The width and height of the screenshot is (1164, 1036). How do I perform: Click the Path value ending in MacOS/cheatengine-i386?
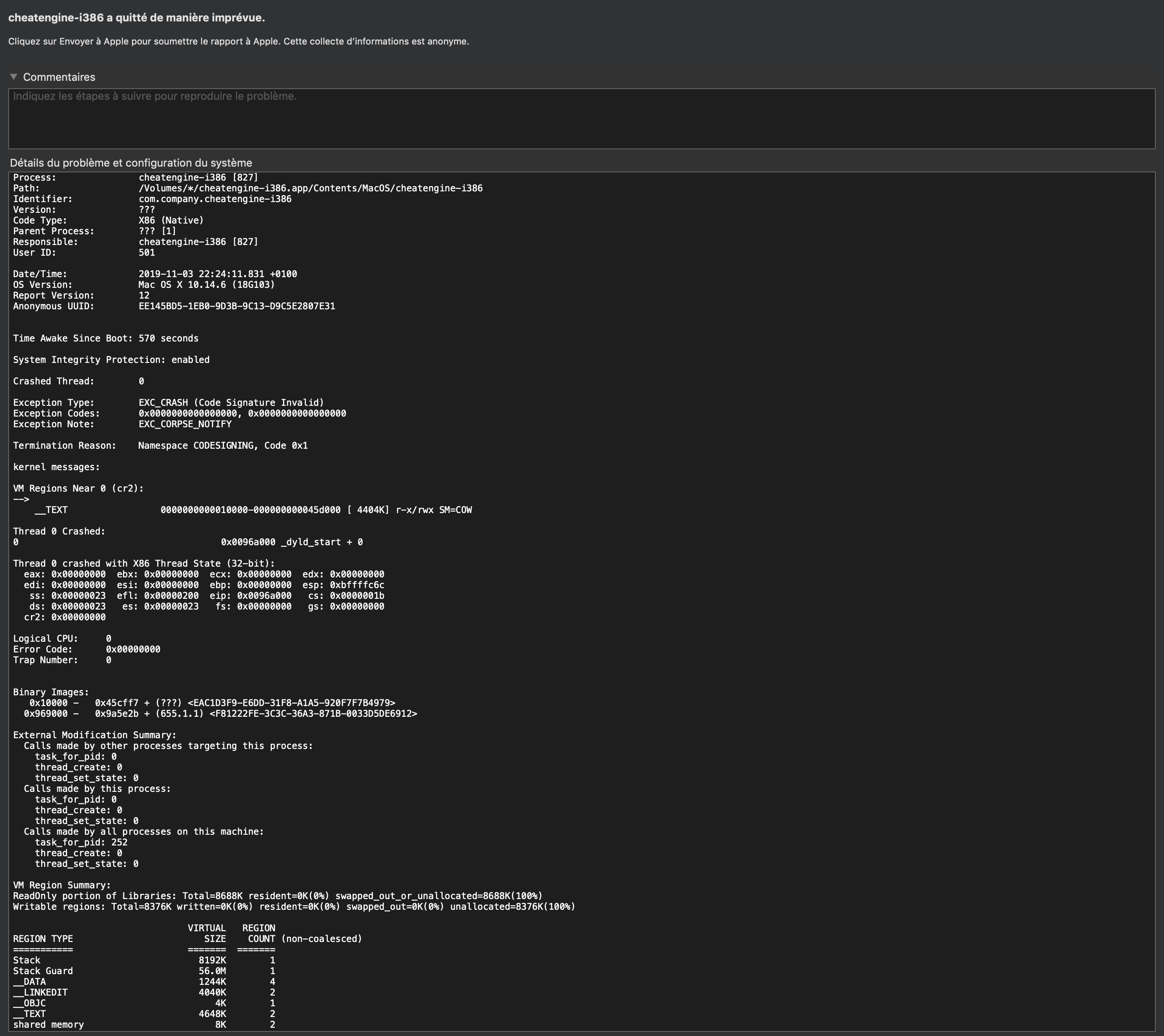[x=310, y=188]
